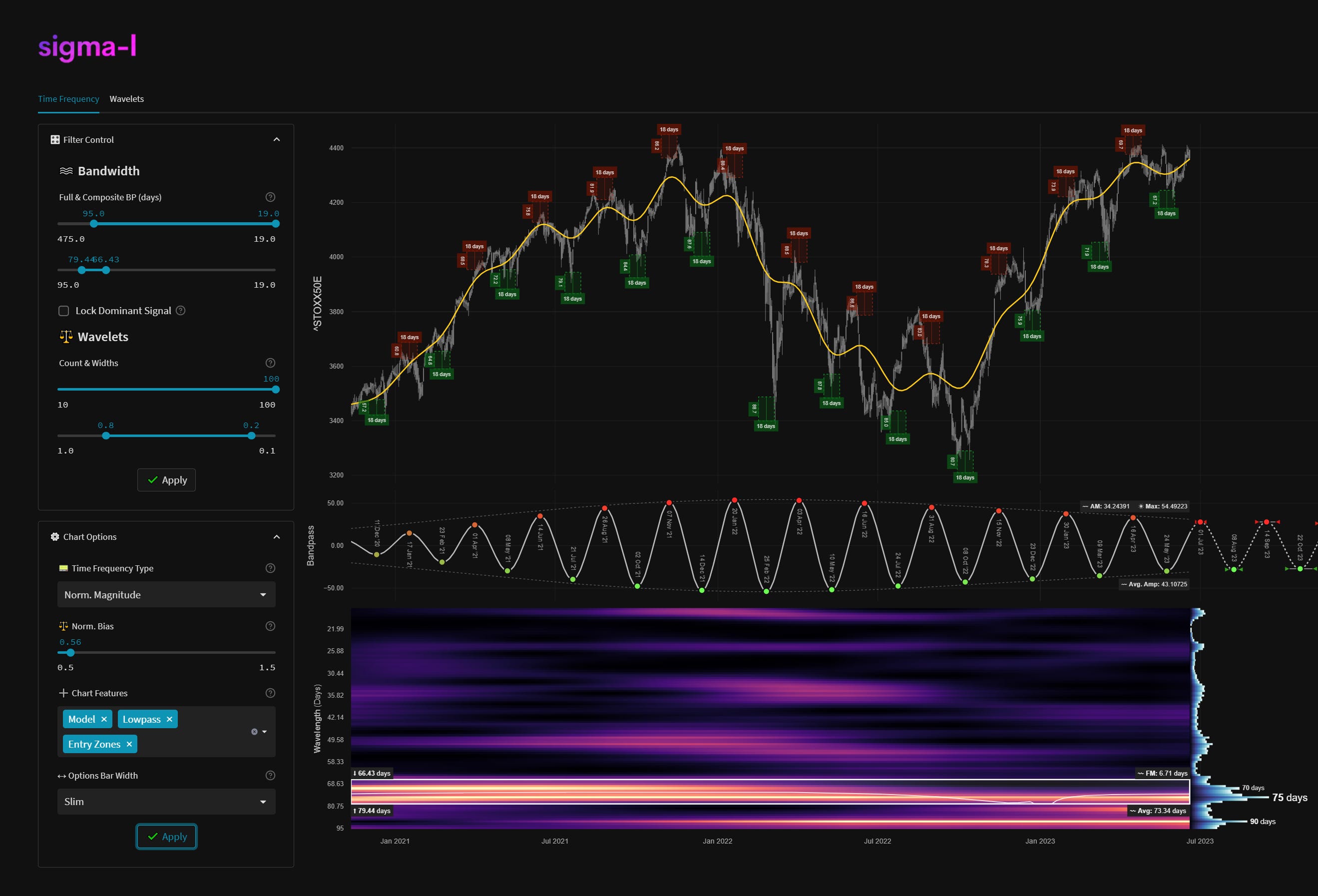The height and width of the screenshot is (896, 1318).
Task: Select the Lowpass feature tag
Action: (x=141, y=719)
